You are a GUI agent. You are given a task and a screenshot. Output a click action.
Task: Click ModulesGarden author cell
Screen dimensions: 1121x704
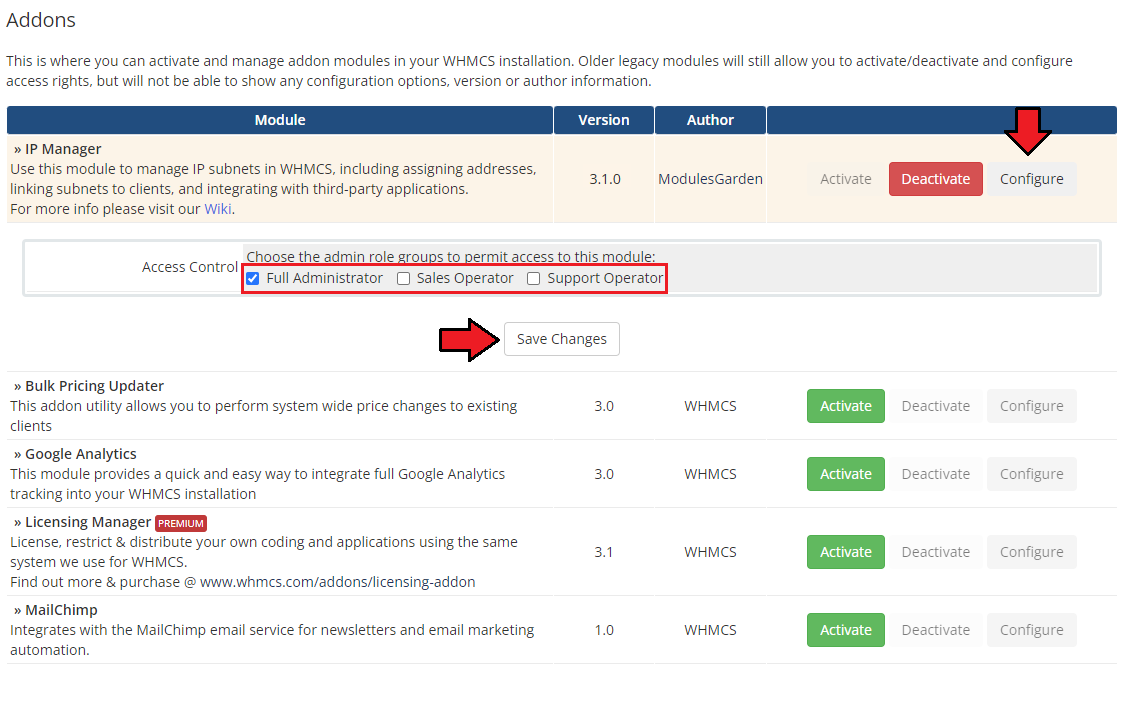click(710, 179)
